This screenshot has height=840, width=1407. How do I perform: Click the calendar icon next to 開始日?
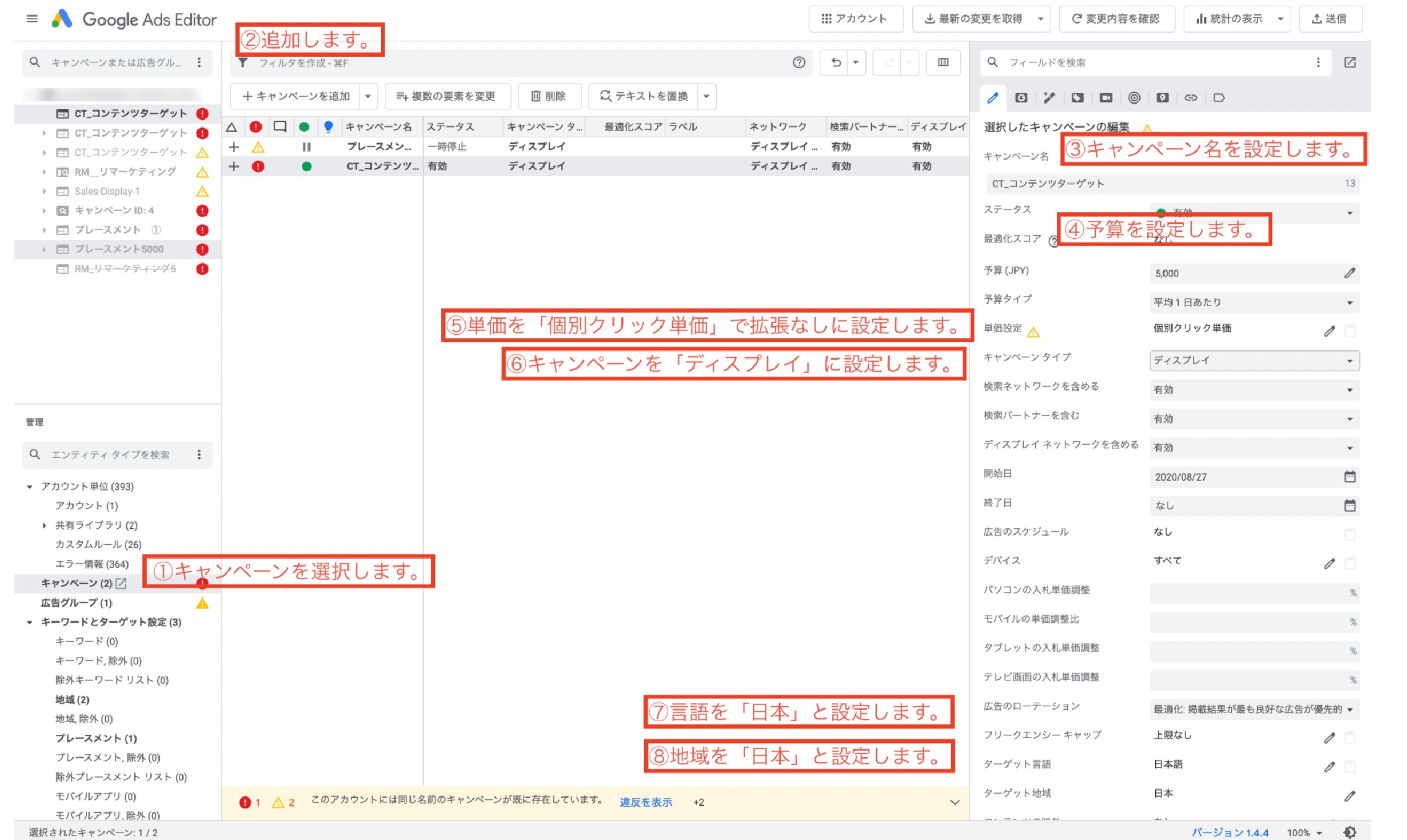(1351, 476)
